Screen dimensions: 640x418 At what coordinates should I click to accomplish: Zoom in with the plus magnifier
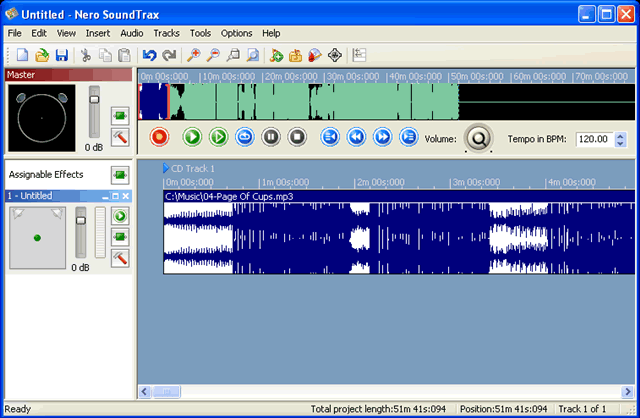pyautogui.click(x=193, y=55)
